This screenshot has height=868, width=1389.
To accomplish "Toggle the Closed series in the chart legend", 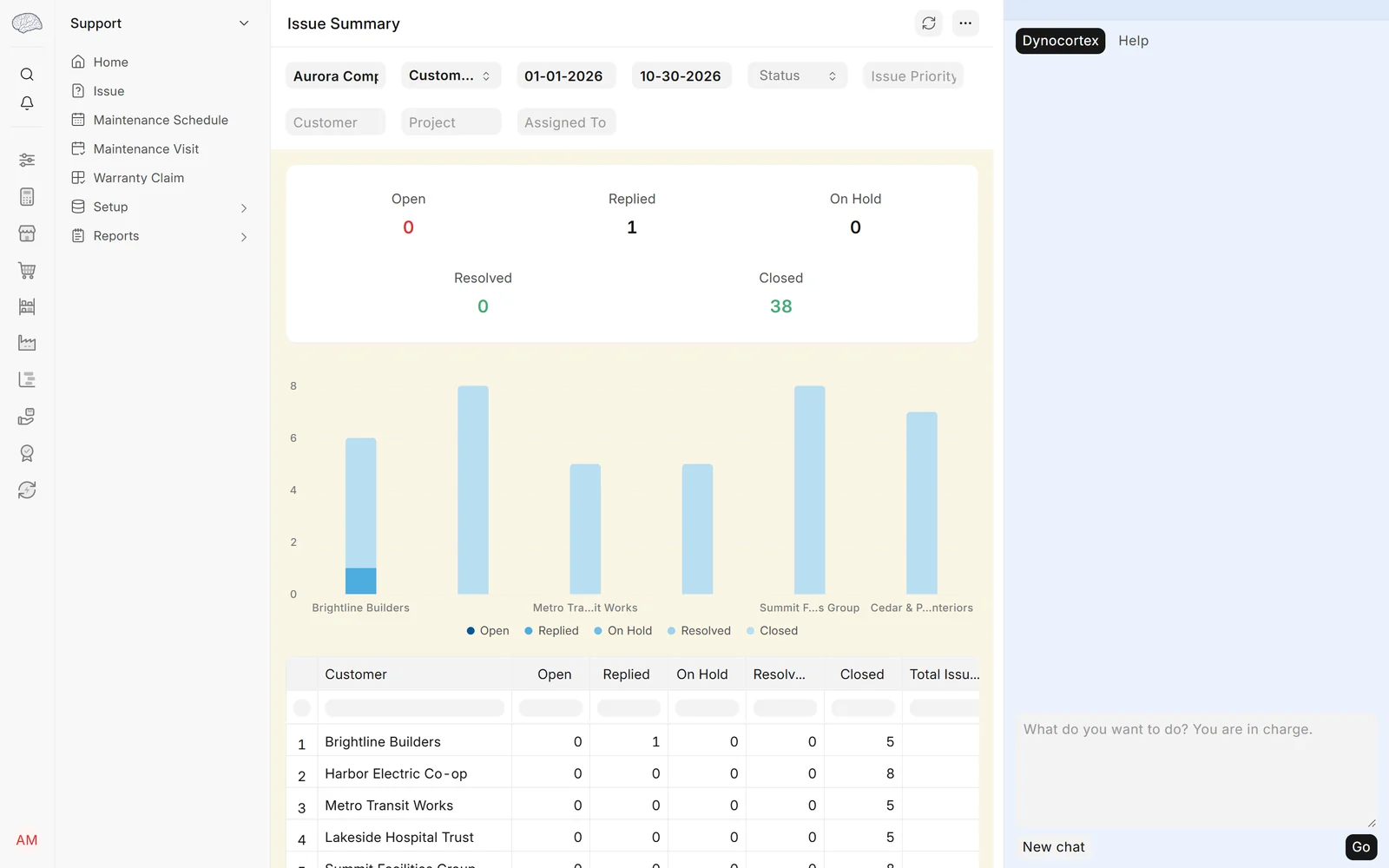I will pyautogui.click(x=772, y=631).
